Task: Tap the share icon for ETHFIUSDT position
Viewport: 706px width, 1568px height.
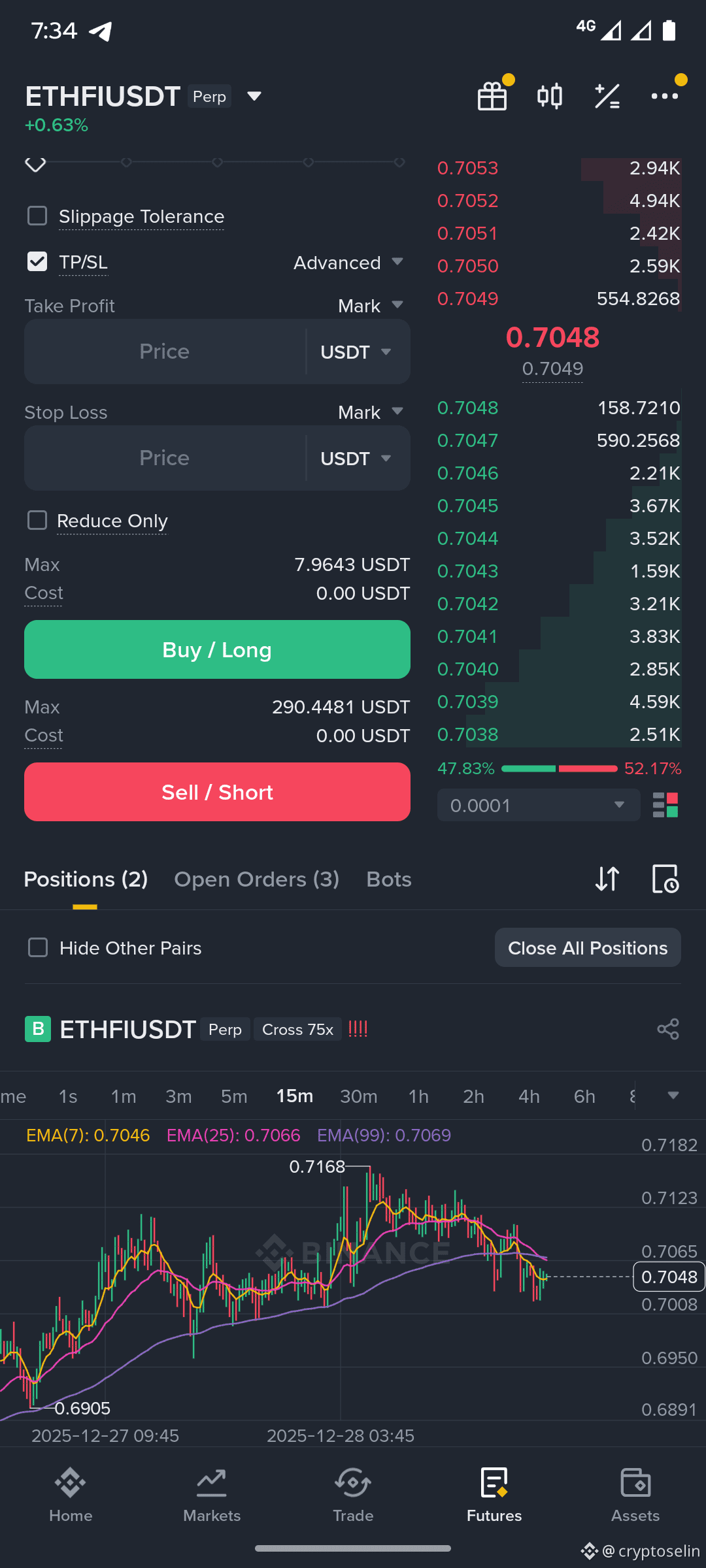Action: [x=668, y=1029]
